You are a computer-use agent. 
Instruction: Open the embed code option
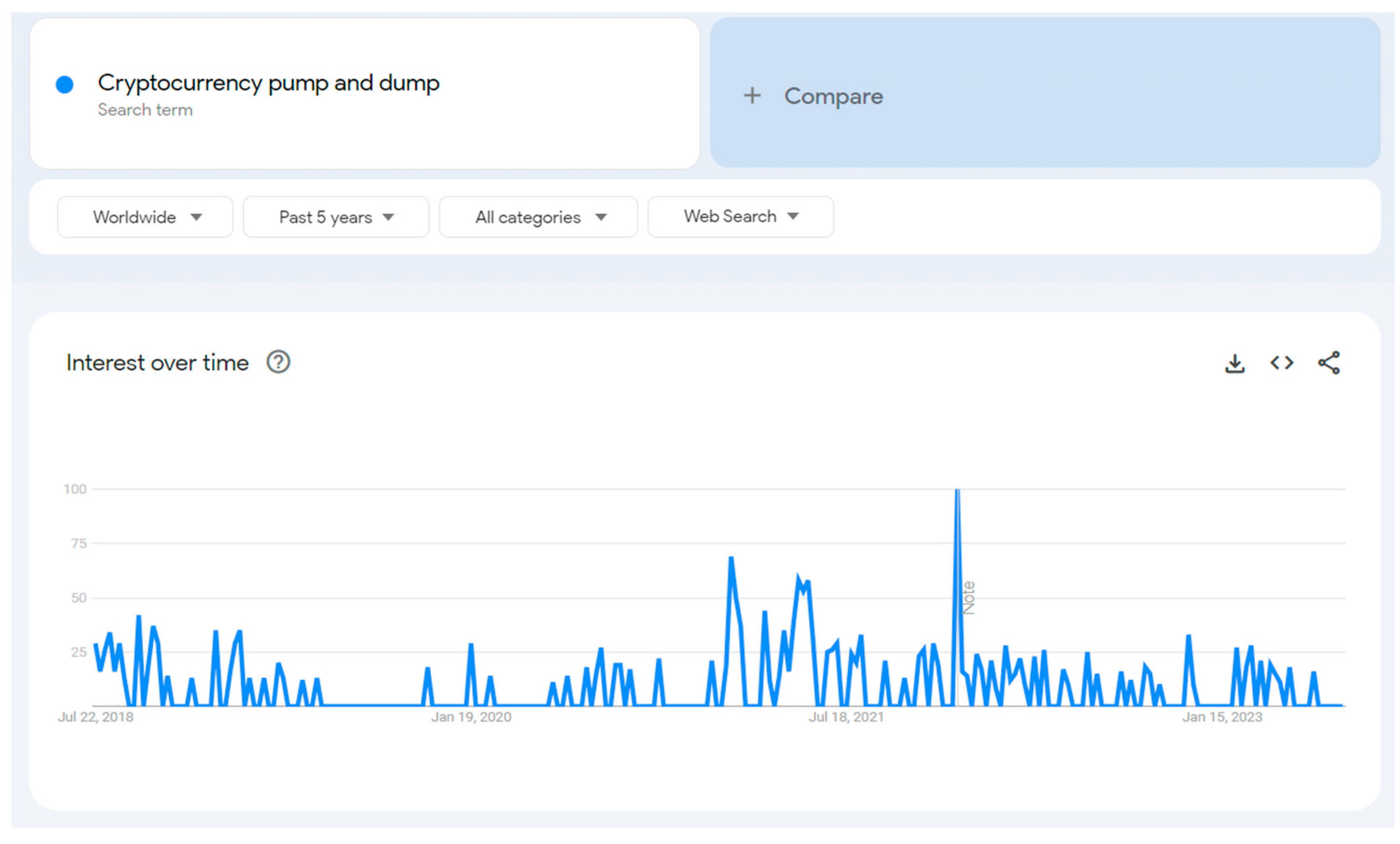pos(1282,362)
